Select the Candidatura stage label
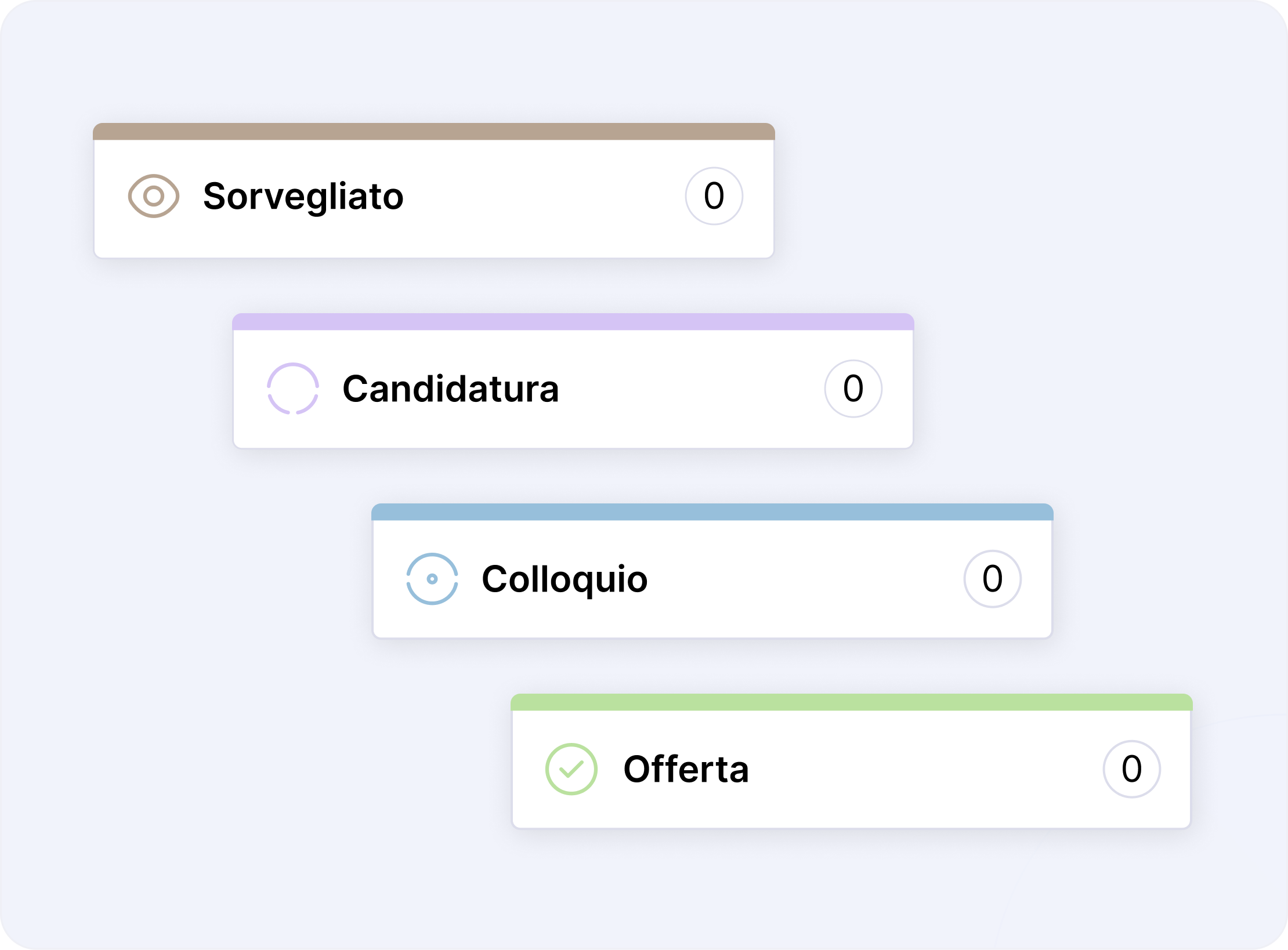 click(450, 389)
